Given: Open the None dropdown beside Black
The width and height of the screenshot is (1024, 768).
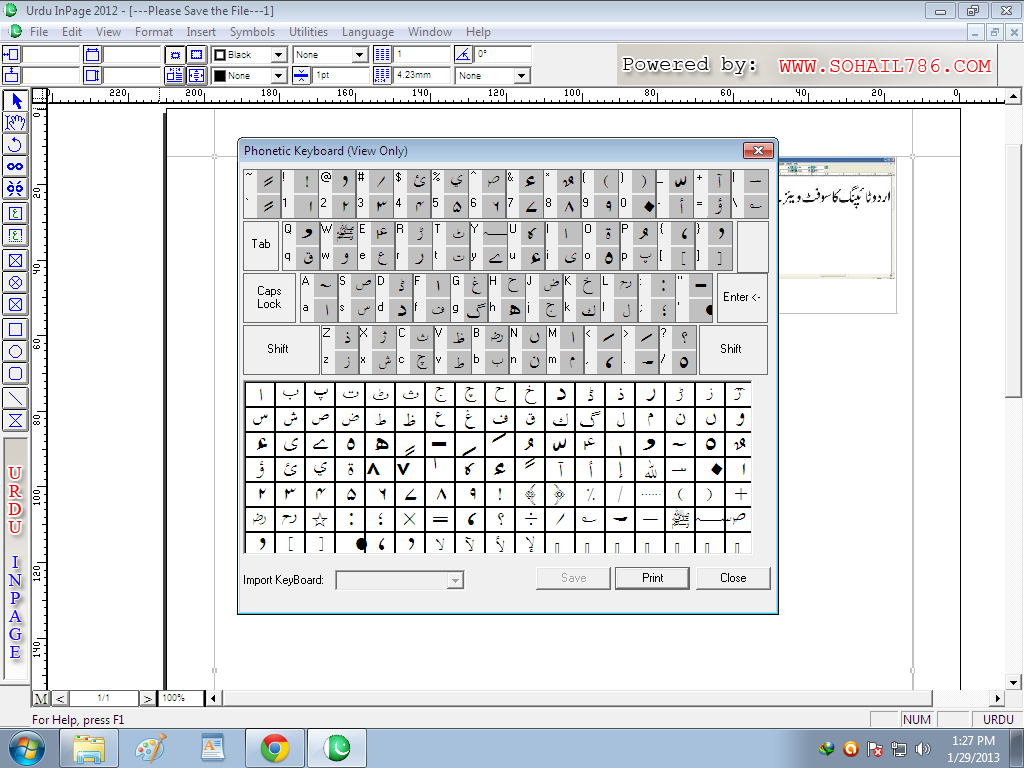Looking at the screenshot, I should tap(360, 55).
